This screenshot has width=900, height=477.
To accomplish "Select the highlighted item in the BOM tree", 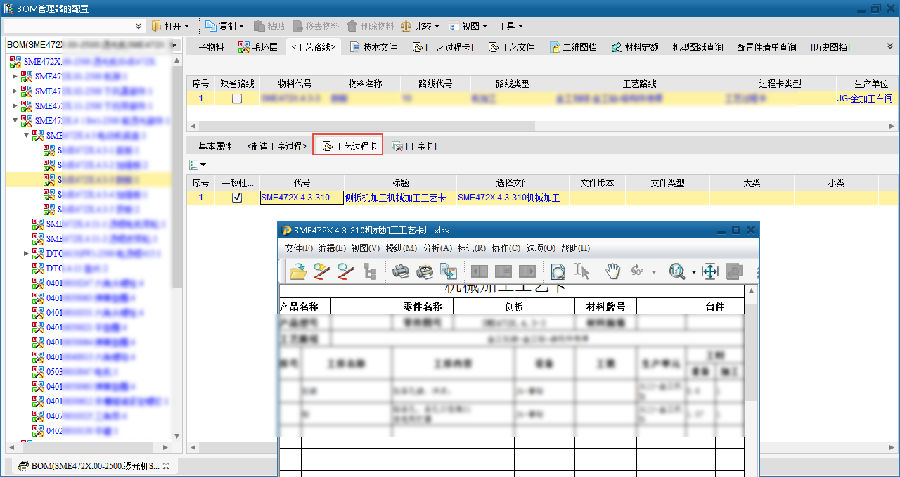I will point(90,179).
